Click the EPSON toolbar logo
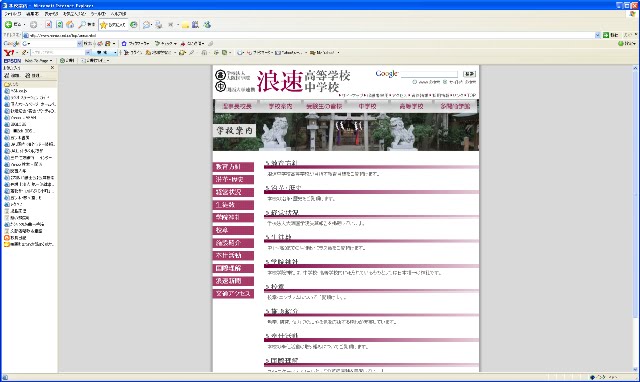The image size is (640, 382). coord(12,60)
